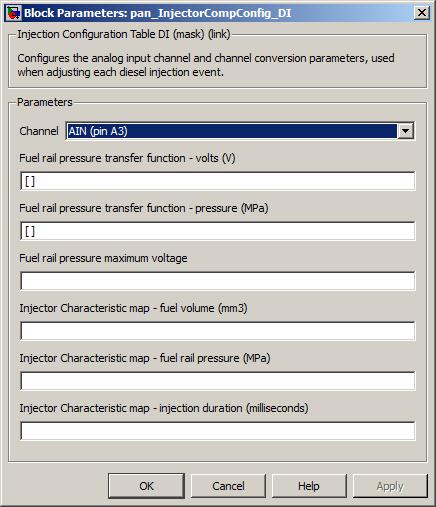Click the Simulink block icon in title bar
This screenshot has height=507, width=436.
coord(13,13)
